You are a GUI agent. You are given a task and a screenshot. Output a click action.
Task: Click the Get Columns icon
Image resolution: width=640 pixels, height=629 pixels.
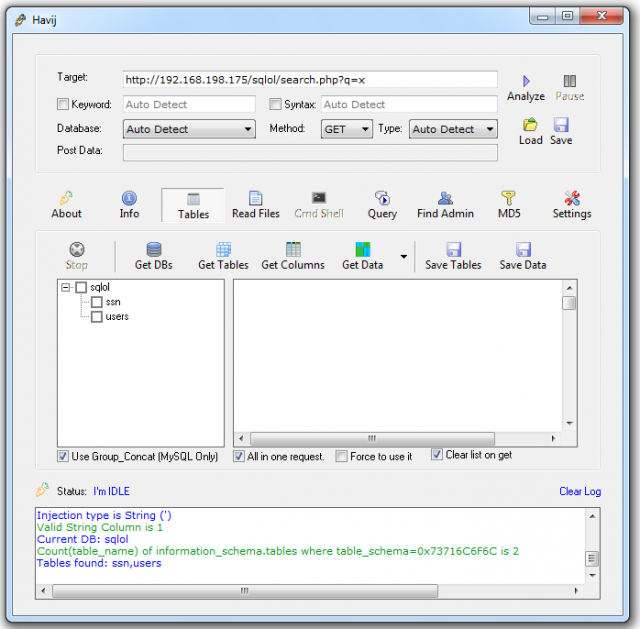[x=293, y=249]
